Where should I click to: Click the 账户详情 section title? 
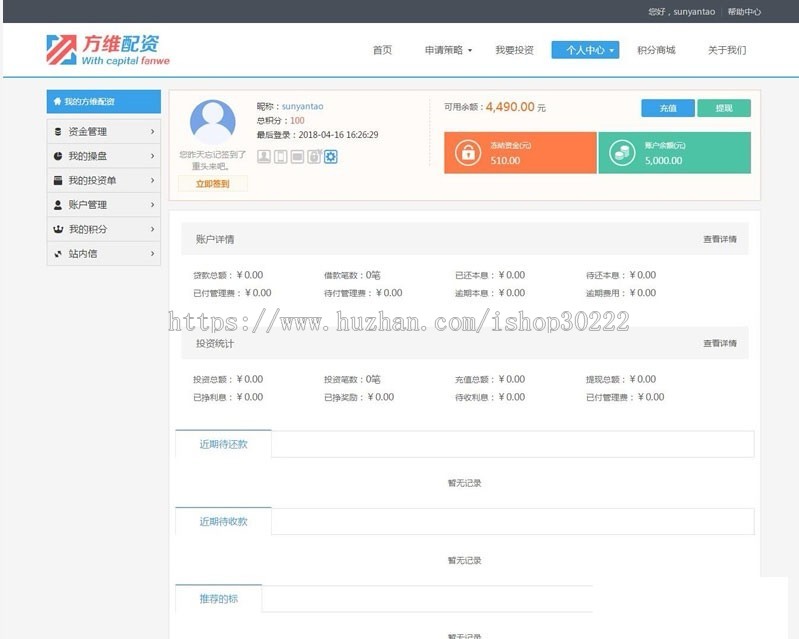pyautogui.click(x=215, y=239)
